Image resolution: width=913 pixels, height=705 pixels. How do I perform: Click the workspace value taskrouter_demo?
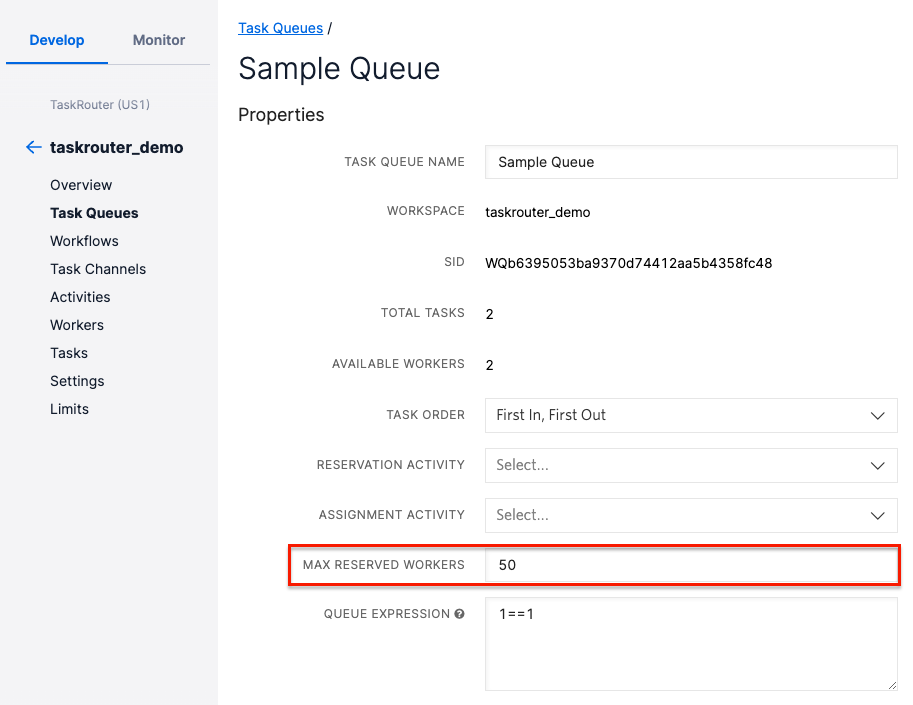point(537,212)
